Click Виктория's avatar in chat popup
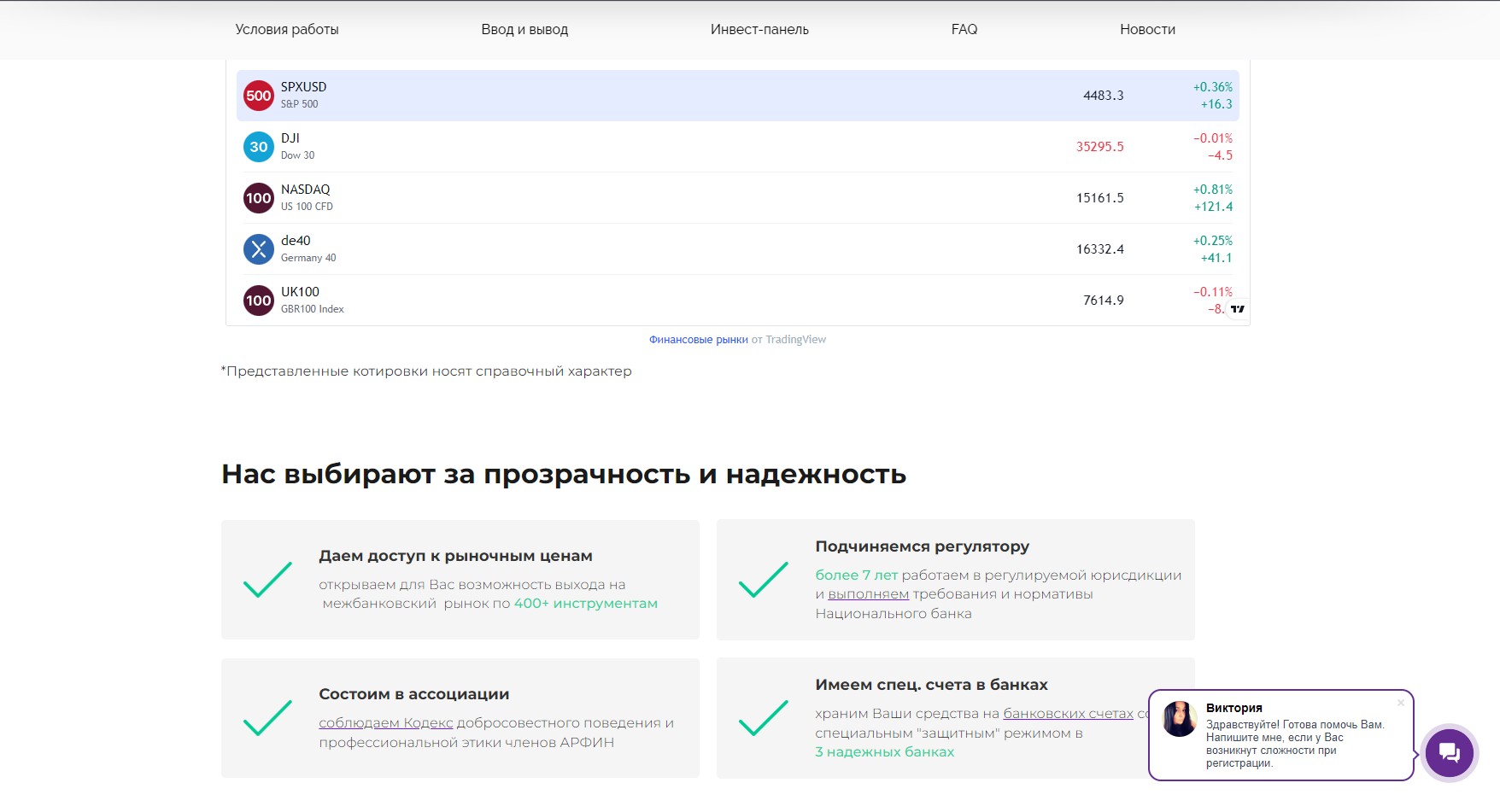This screenshot has height=812, width=1500. [1180, 719]
